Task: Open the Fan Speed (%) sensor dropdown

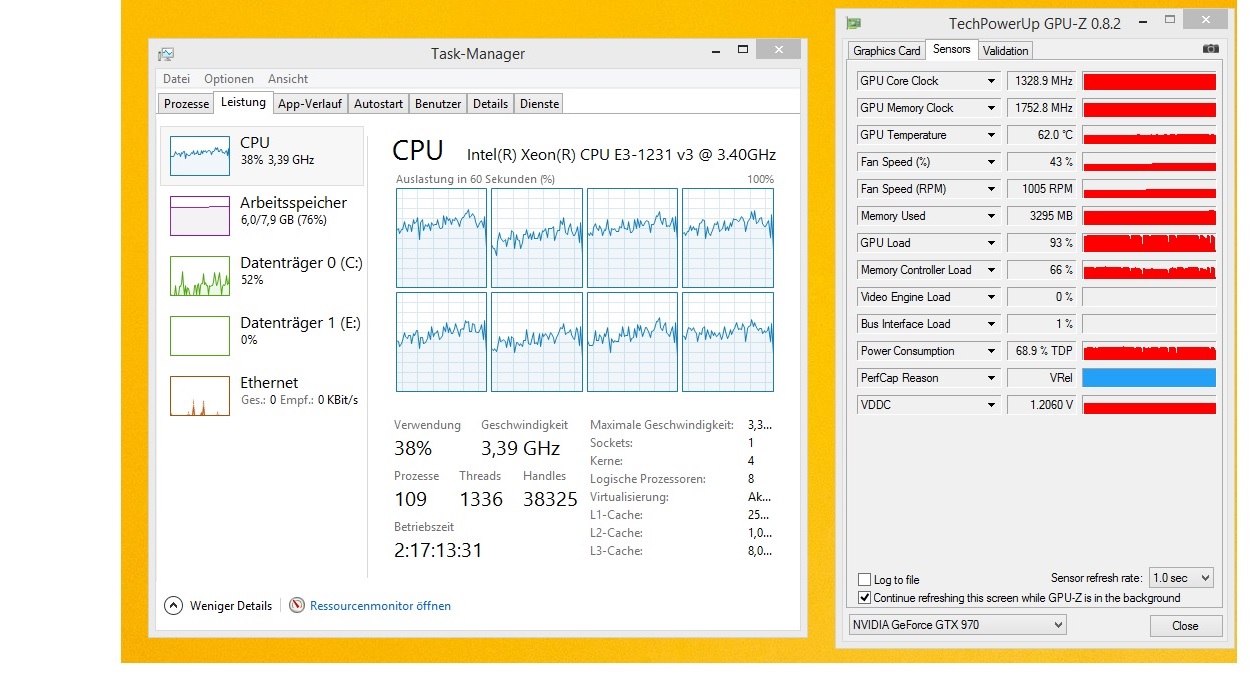Action: [991, 162]
